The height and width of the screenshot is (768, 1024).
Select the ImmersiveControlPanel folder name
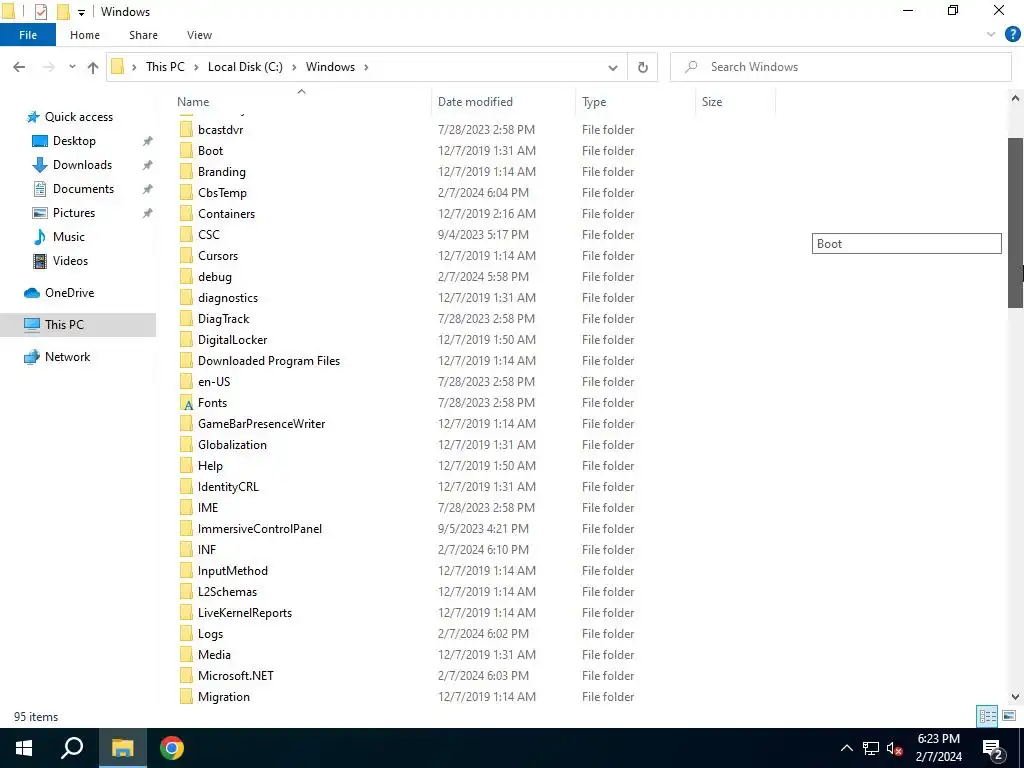(x=259, y=529)
